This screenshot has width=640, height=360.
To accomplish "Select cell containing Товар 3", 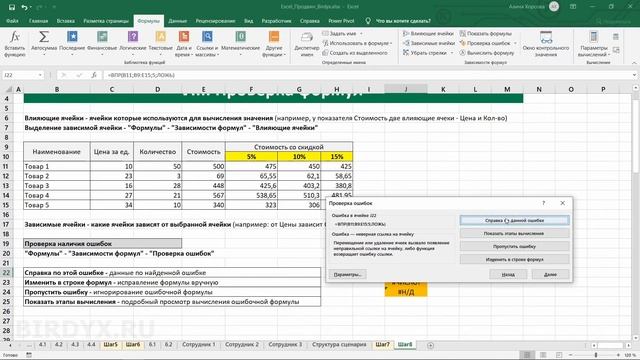I will (57, 186).
